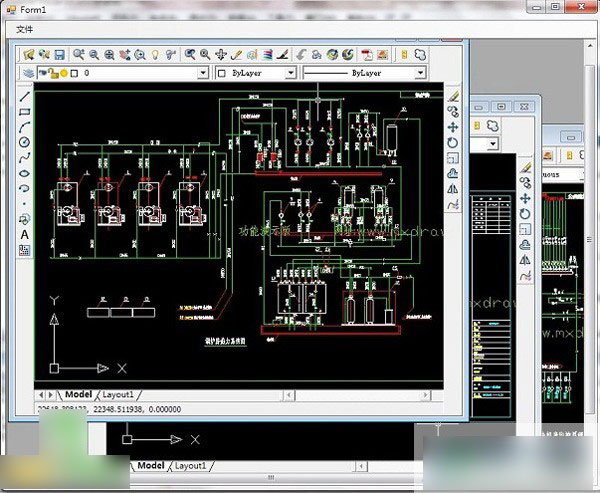This screenshot has width=600, height=493.
Task: Click the pan cross-arrows icon in the top toolbar
Action: (x=221, y=55)
